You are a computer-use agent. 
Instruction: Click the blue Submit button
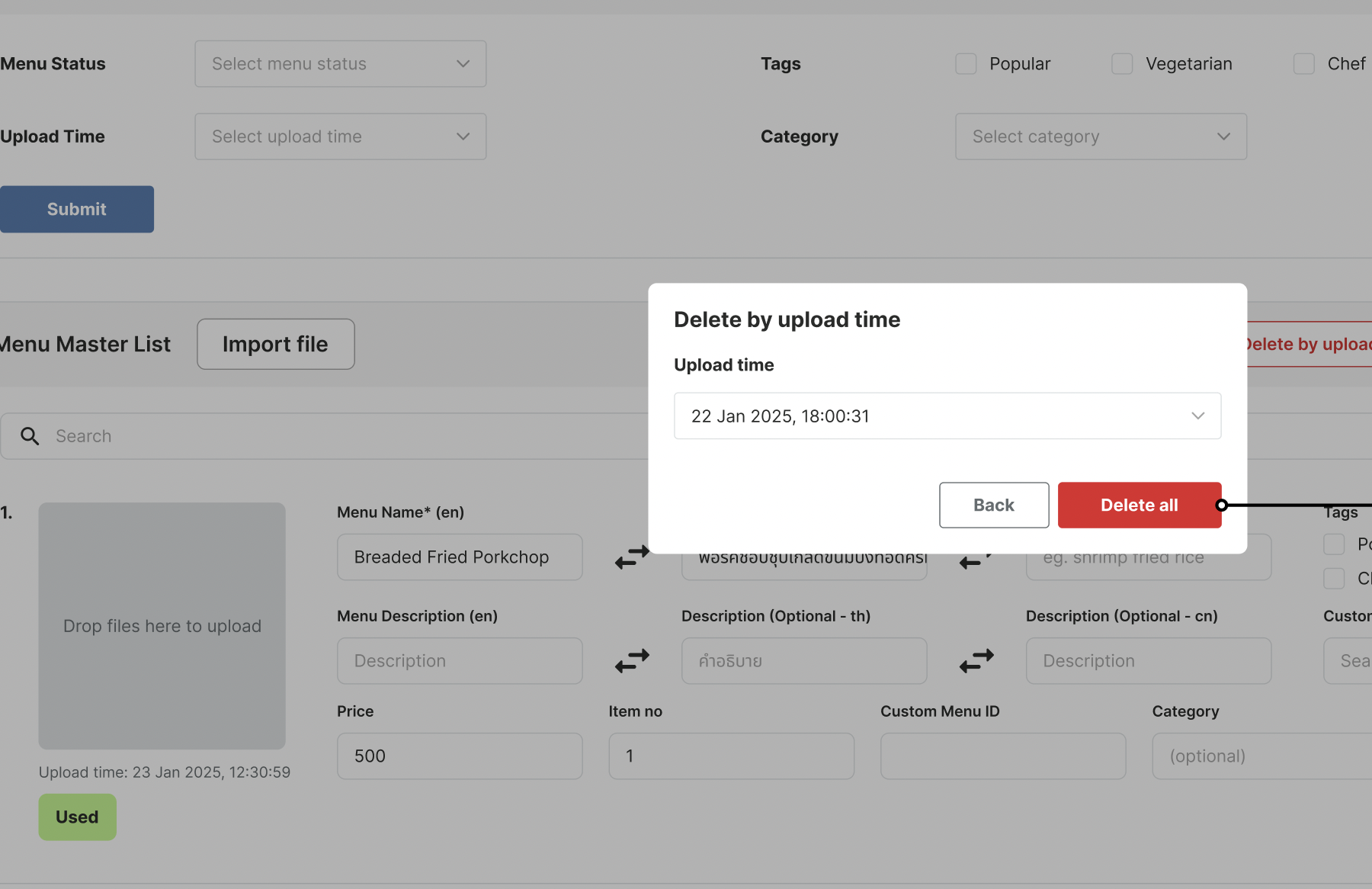(x=77, y=209)
